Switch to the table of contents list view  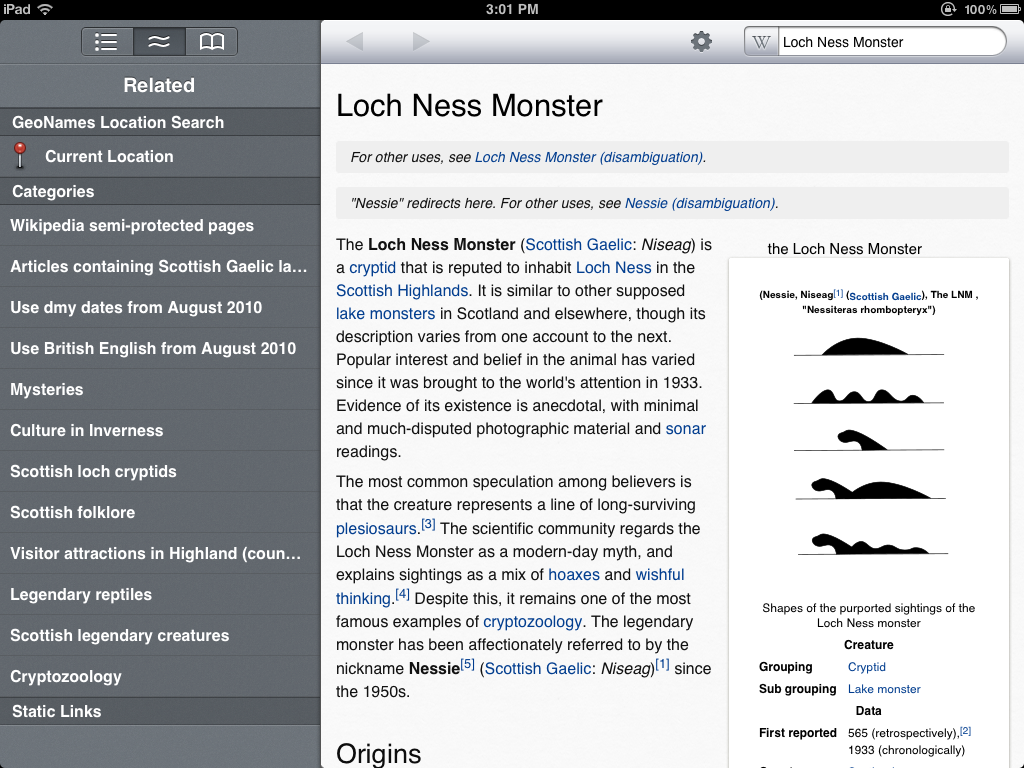click(x=107, y=42)
